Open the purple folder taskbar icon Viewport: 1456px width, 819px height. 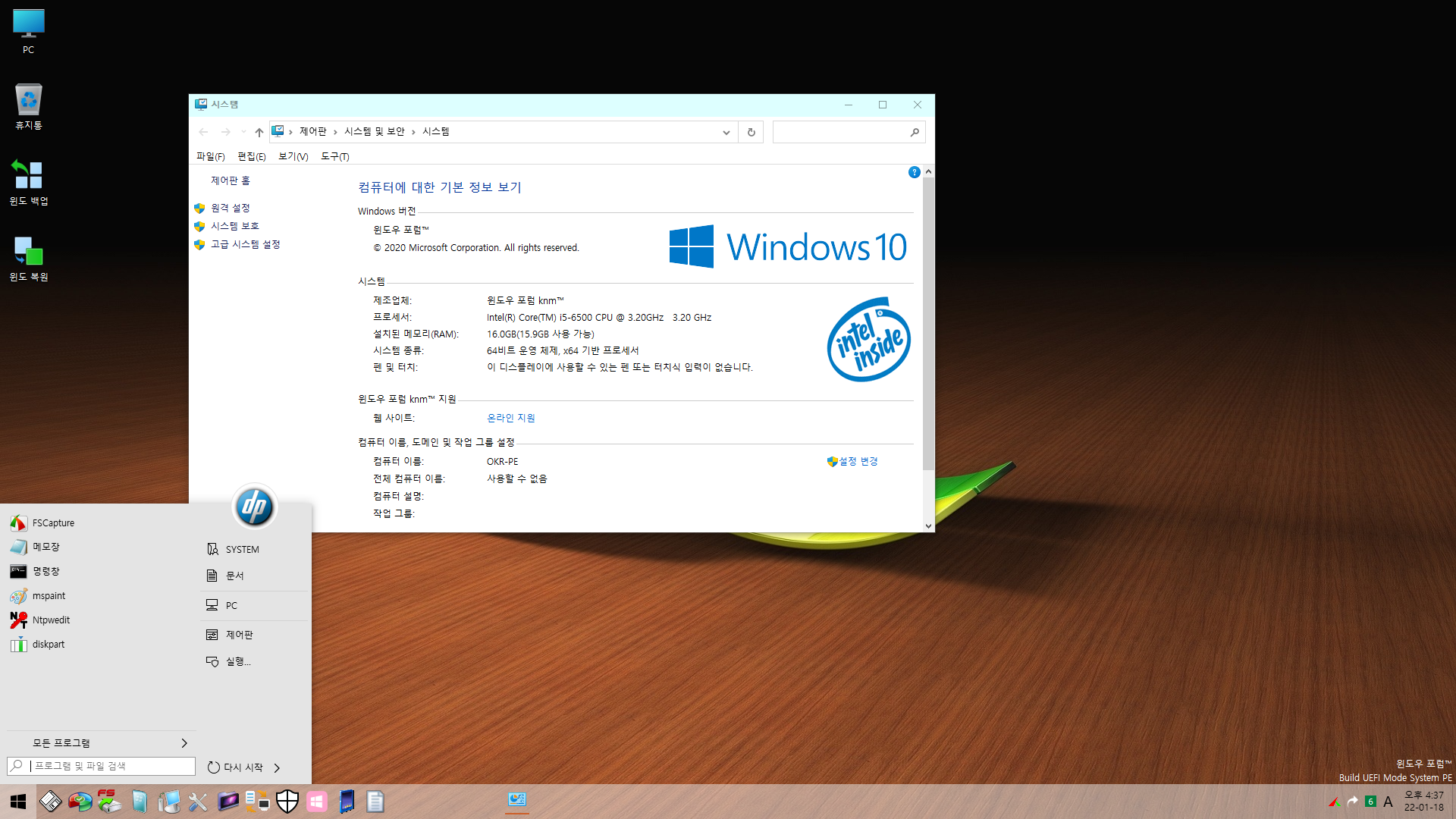(x=227, y=802)
